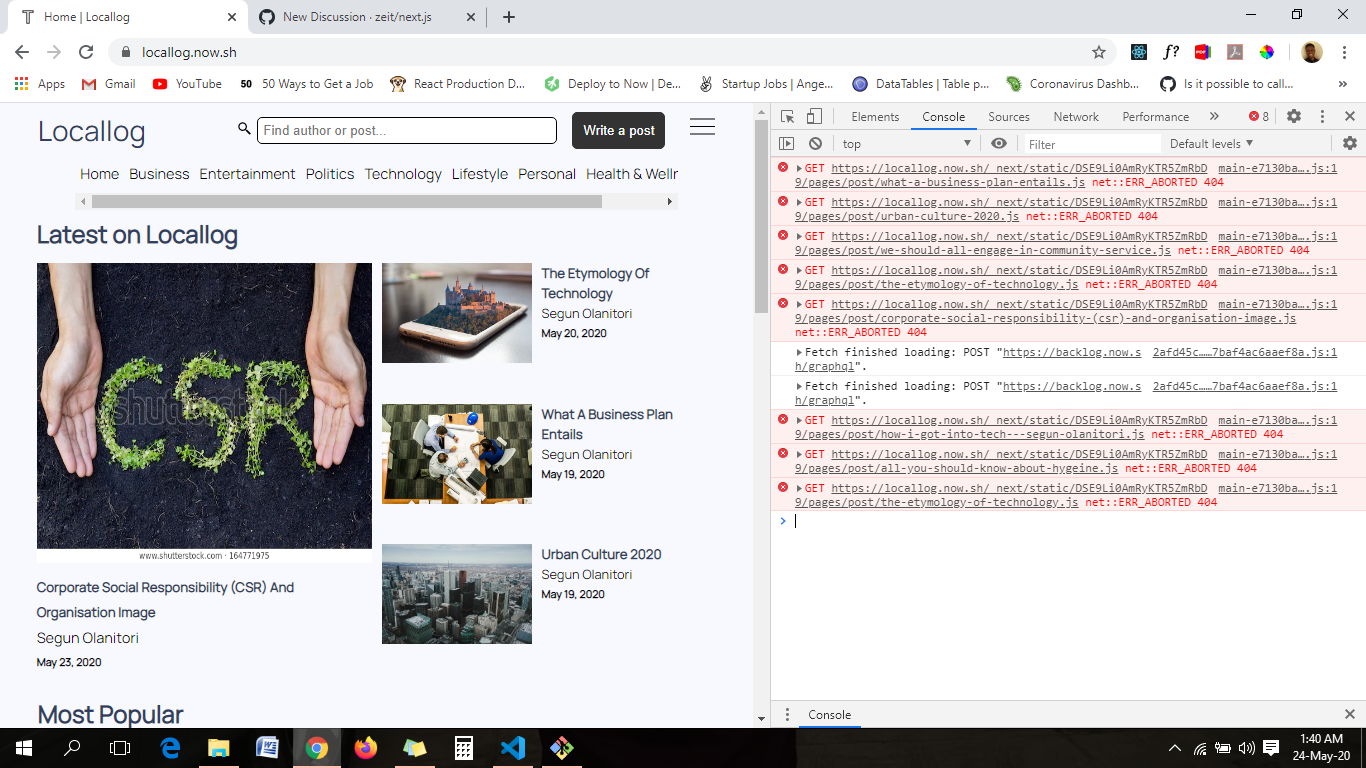Open the Gmail bookmark
1366x768 pixels.
pos(109,84)
